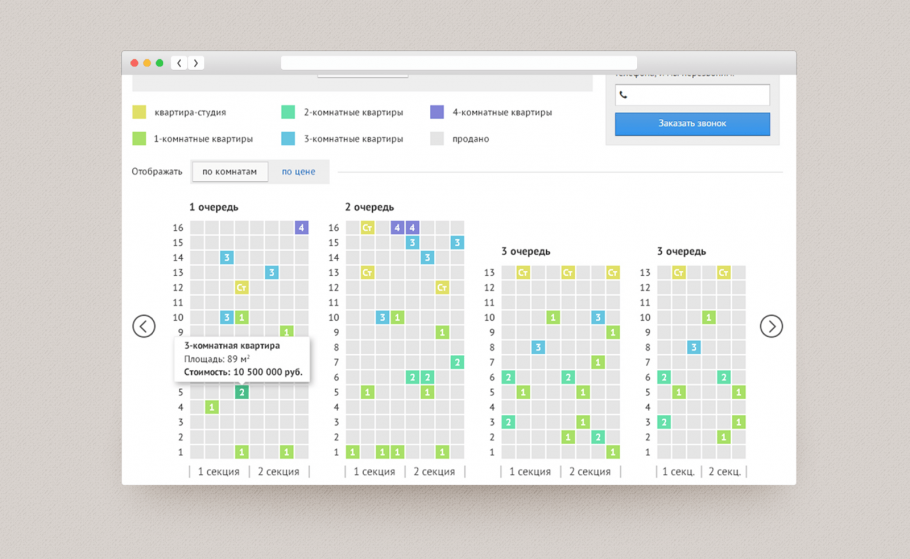Viewport: 910px width, 559px height.
Task: Switch display to «по комнатам»
Action: click(229, 172)
